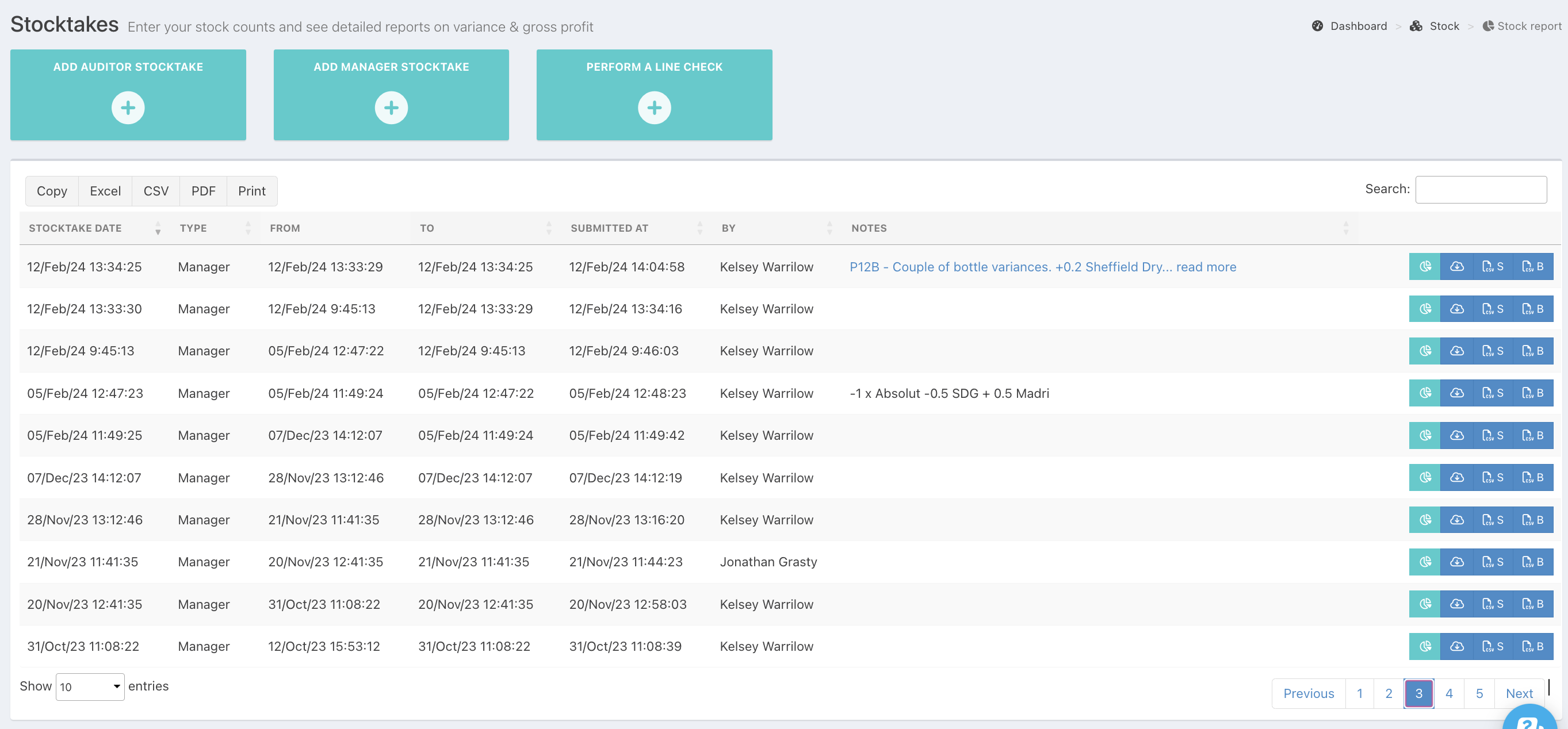1568x729 pixels.
Task: Open pie chart report for 12/Feb/24 13:34:25 stocktake
Action: point(1425,267)
